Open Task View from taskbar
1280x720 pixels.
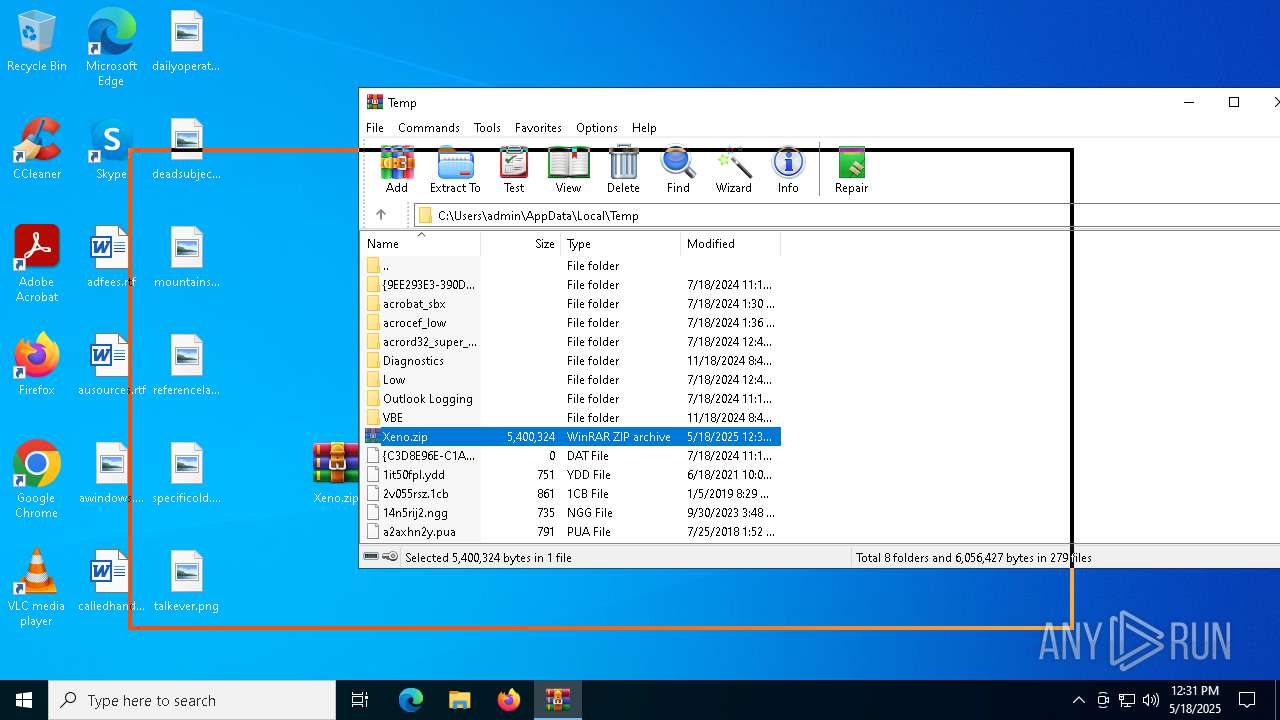point(360,700)
